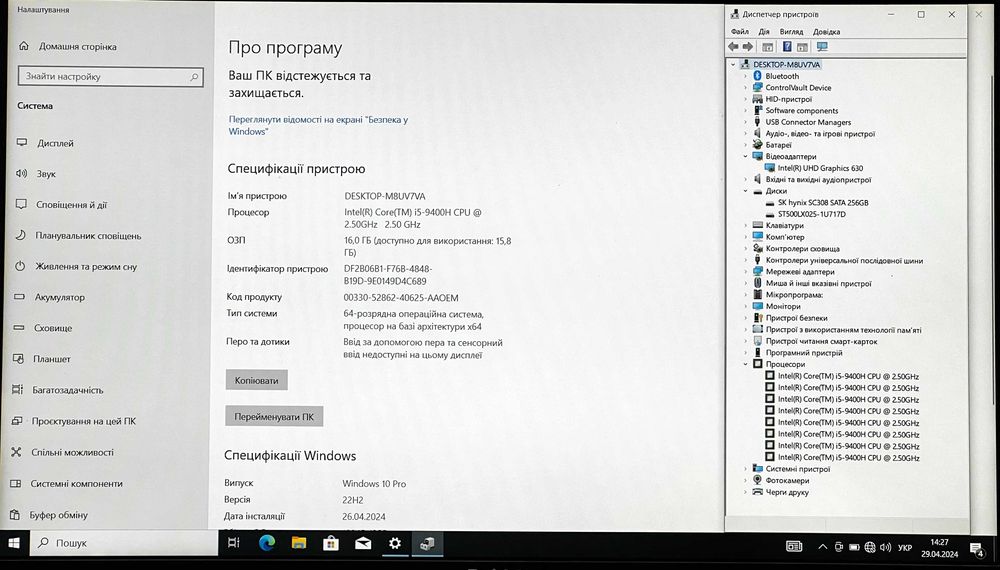Screen dimensions: 1000x570
Task: Click the Копіювати button under device specifications
Action: (x=256, y=381)
